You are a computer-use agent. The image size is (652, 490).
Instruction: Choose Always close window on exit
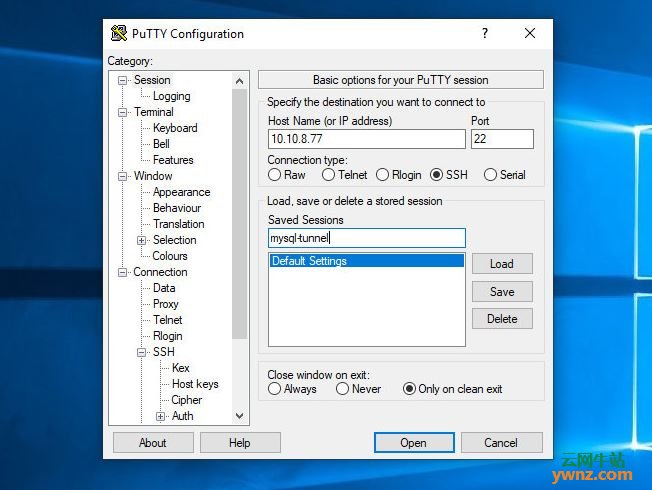274,389
